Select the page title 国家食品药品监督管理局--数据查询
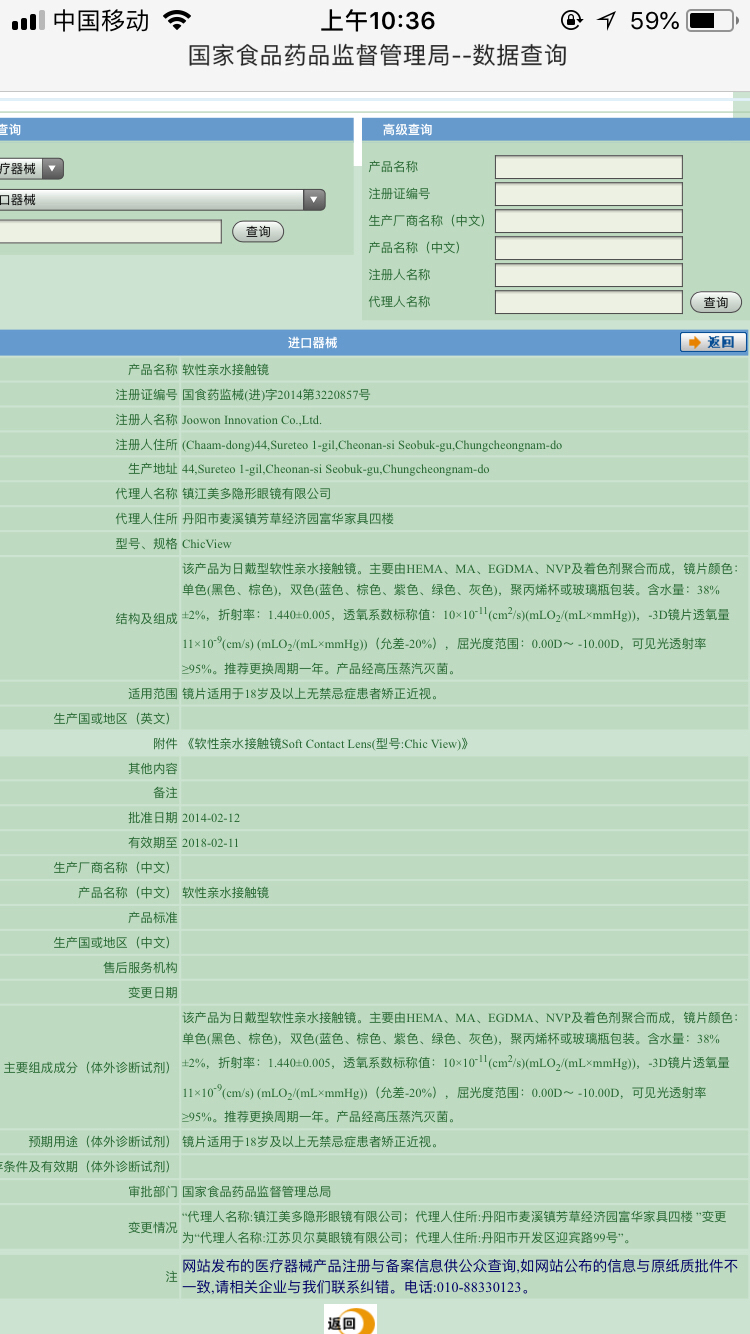750x1334 pixels. (x=377, y=55)
